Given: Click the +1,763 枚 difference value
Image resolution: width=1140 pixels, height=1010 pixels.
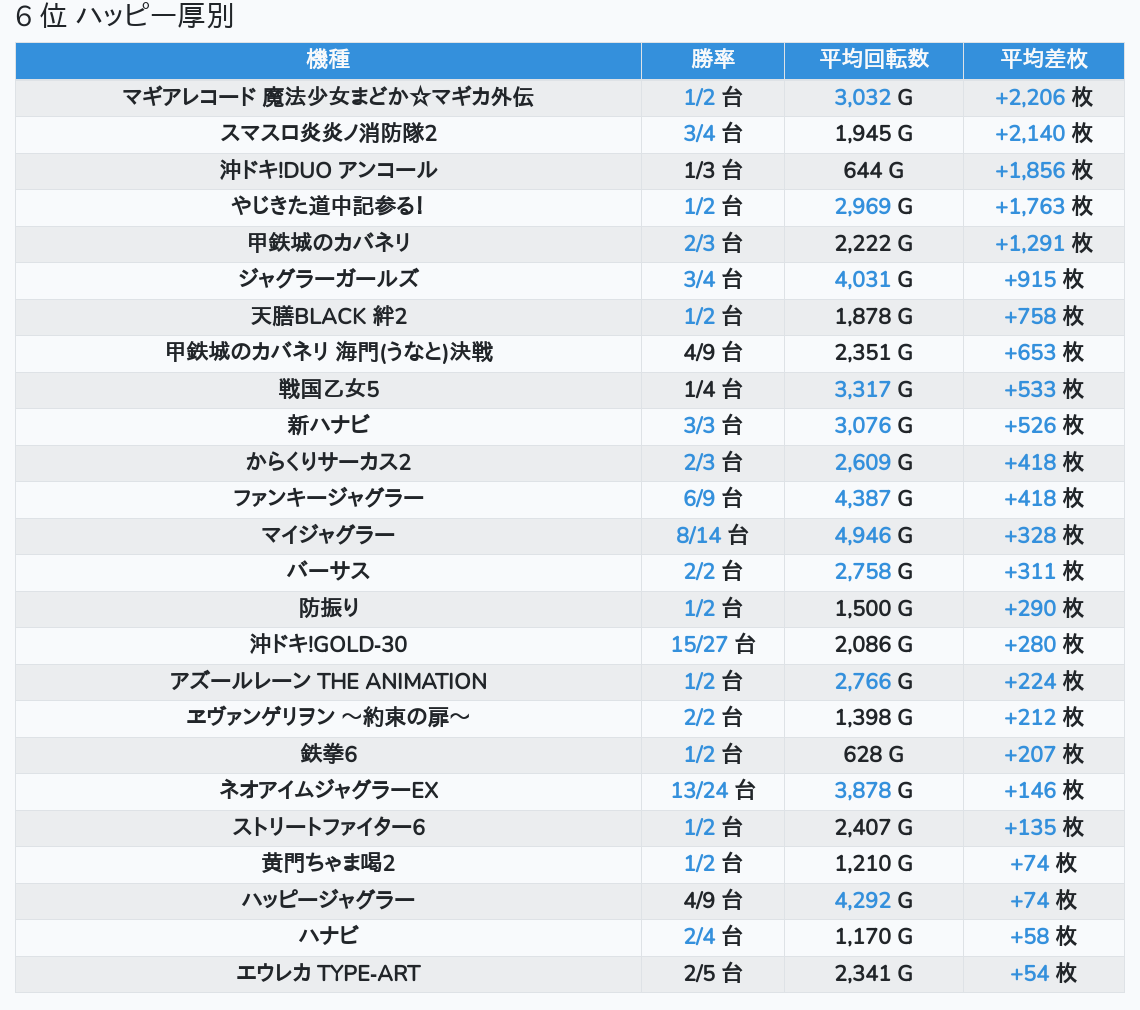Looking at the screenshot, I should coord(1043,207).
